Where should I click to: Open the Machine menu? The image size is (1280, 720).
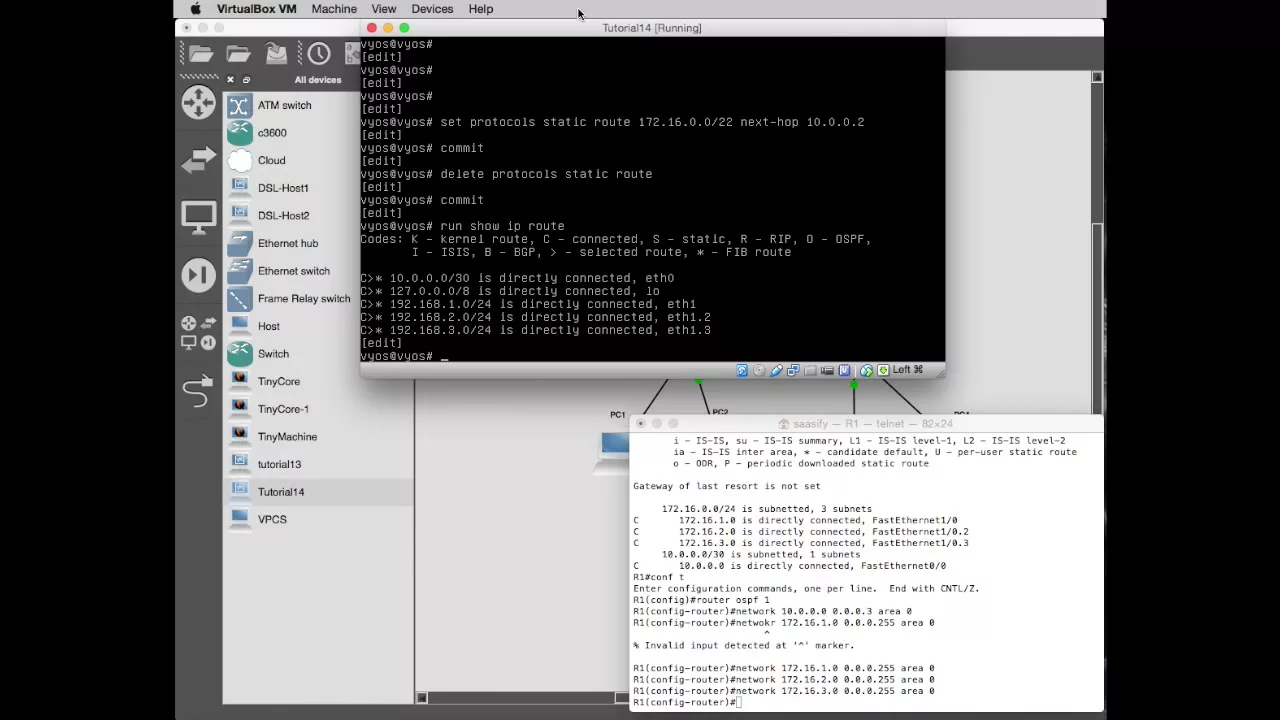point(334,9)
